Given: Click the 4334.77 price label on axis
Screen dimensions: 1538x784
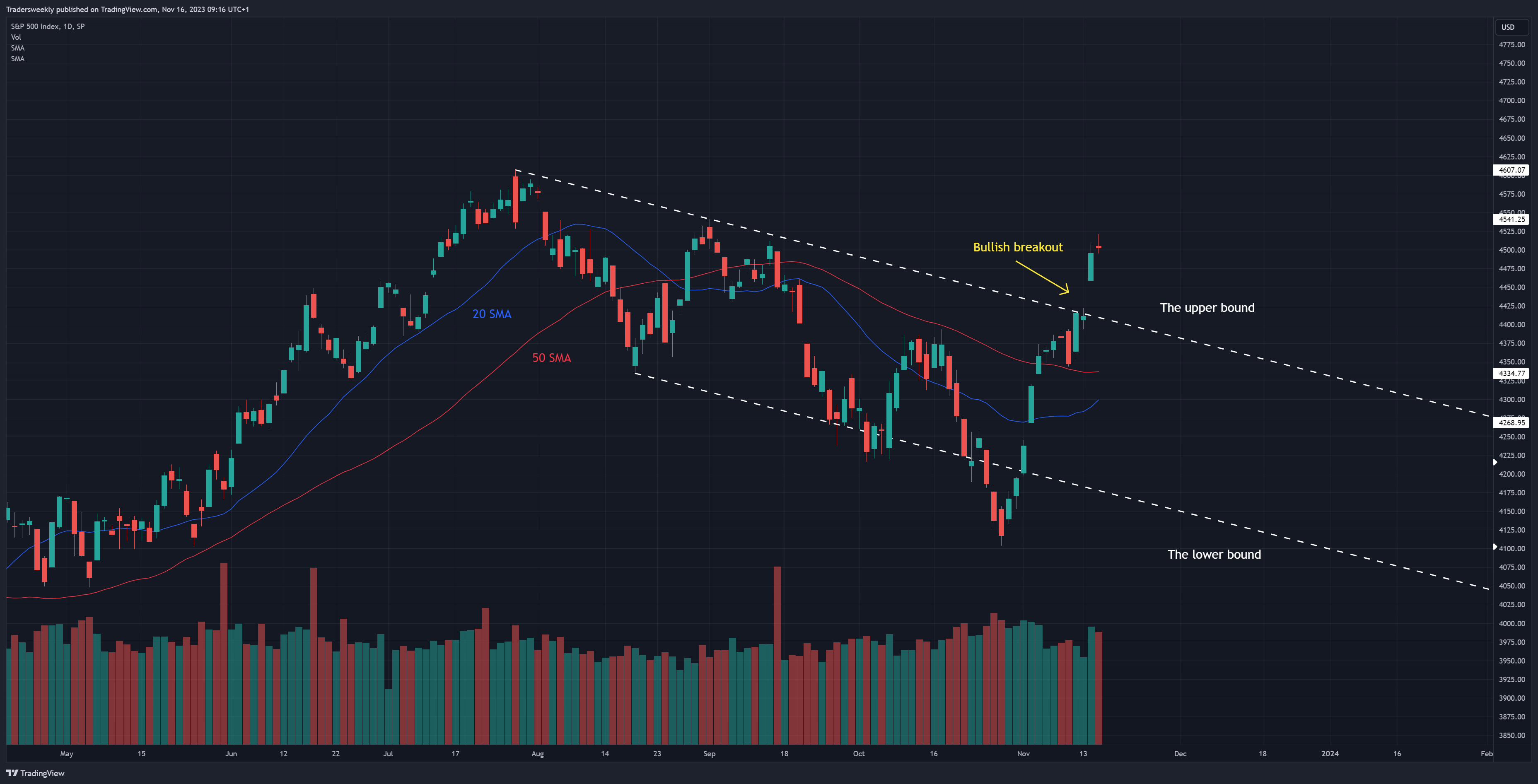Looking at the screenshot, I should coord(1511,373).
